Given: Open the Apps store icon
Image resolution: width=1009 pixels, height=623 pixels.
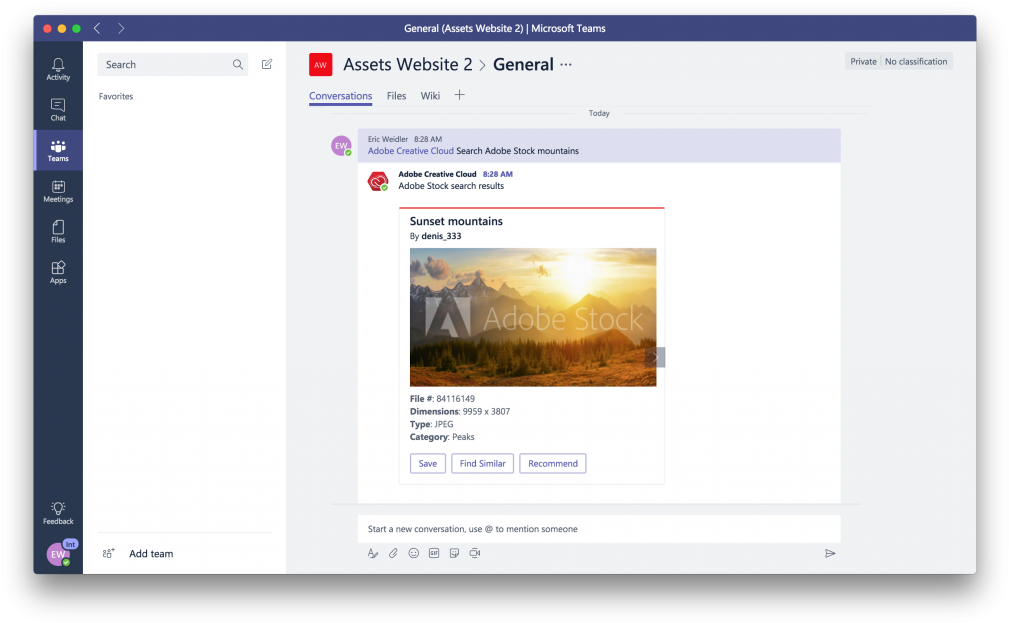Looking at the screenshot, I should (x=58, y=272).
